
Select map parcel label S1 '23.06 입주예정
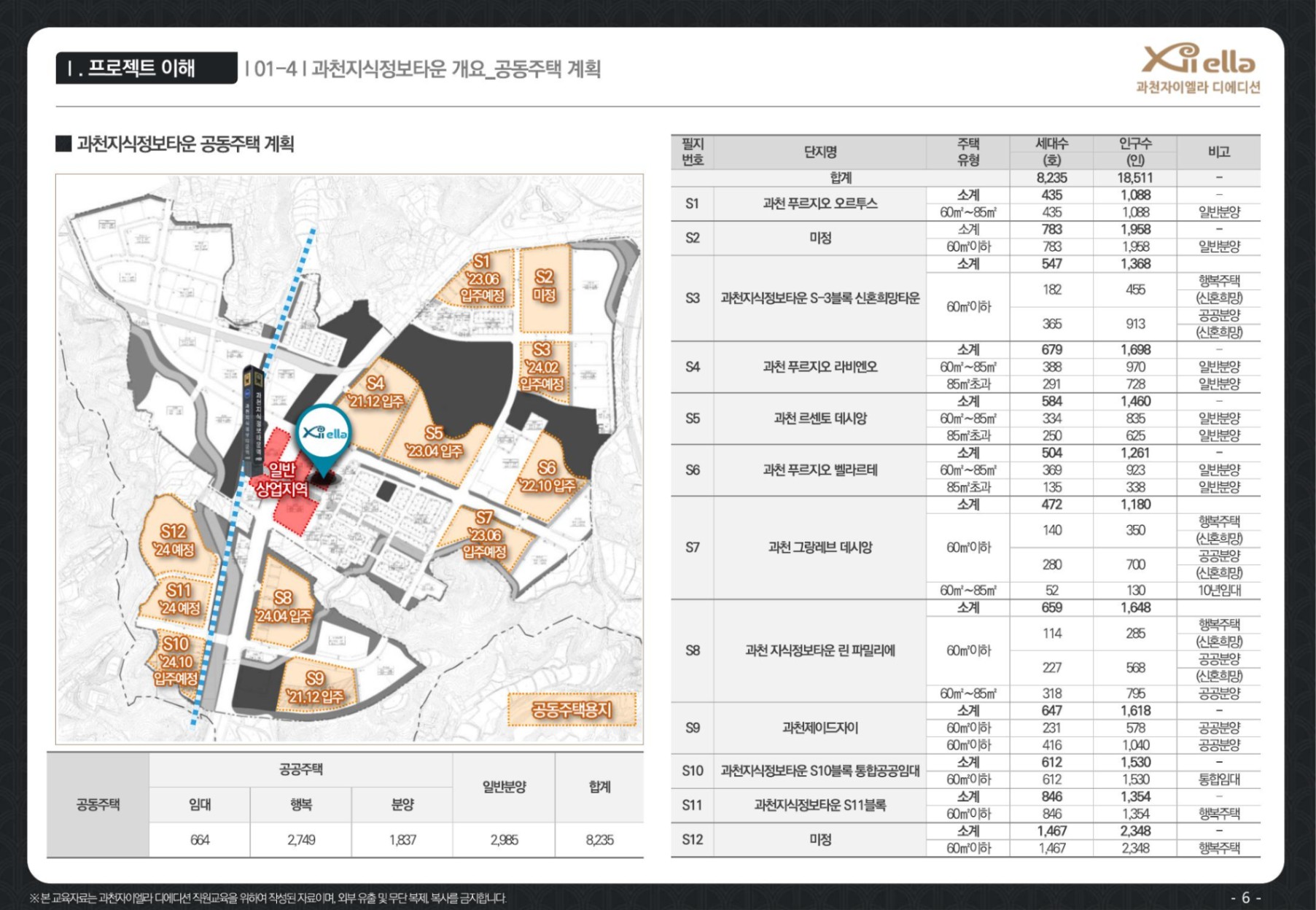(x=483, y=279)
